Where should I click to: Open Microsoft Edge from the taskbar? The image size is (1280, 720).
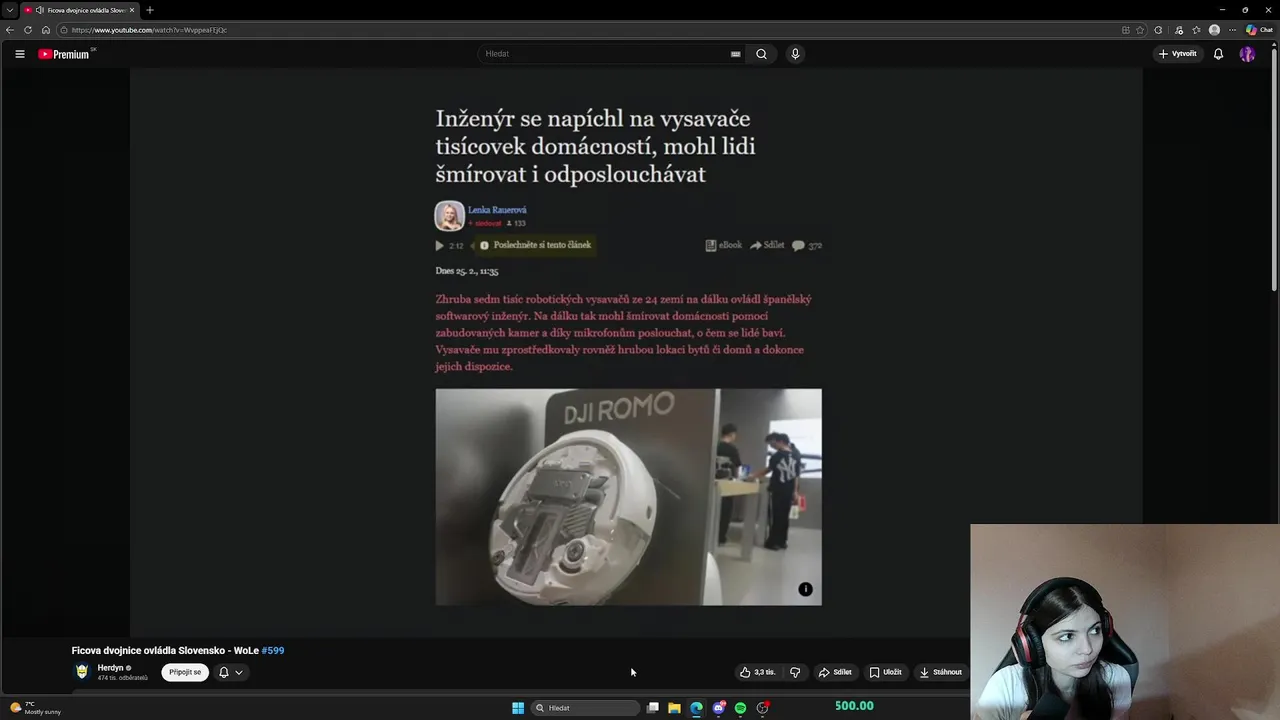(696, 708)
